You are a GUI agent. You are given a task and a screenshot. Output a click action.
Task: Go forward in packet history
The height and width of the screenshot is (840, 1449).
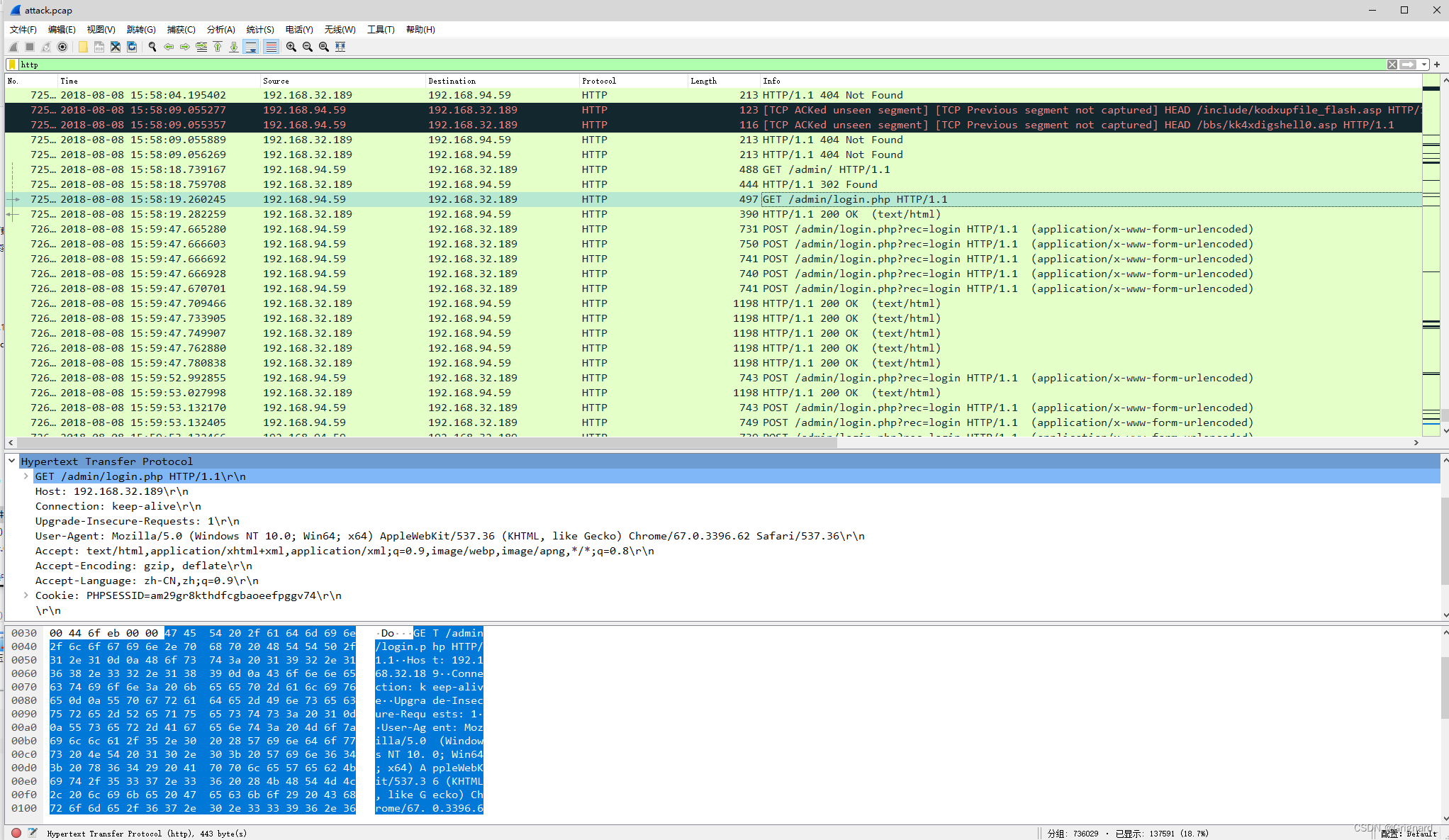pyautogui.click(x=185, y=47)
